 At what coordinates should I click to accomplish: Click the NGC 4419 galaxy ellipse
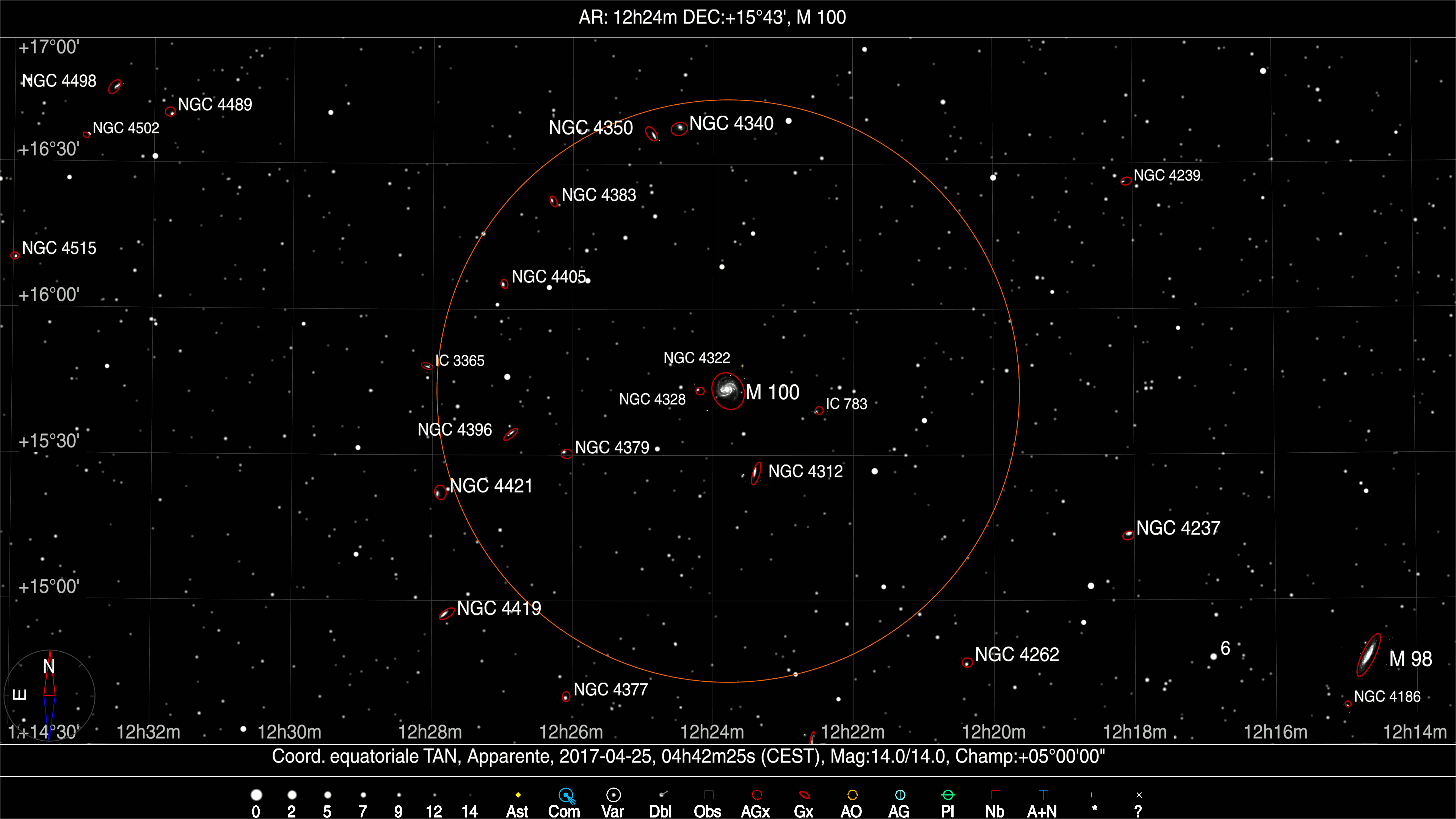click(447, 614)
